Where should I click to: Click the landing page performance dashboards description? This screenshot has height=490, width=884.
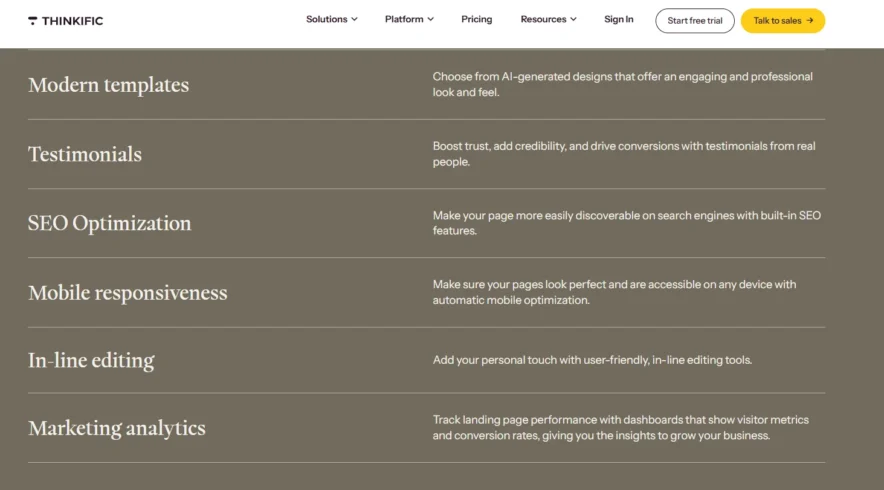click(x=620, y=428)
